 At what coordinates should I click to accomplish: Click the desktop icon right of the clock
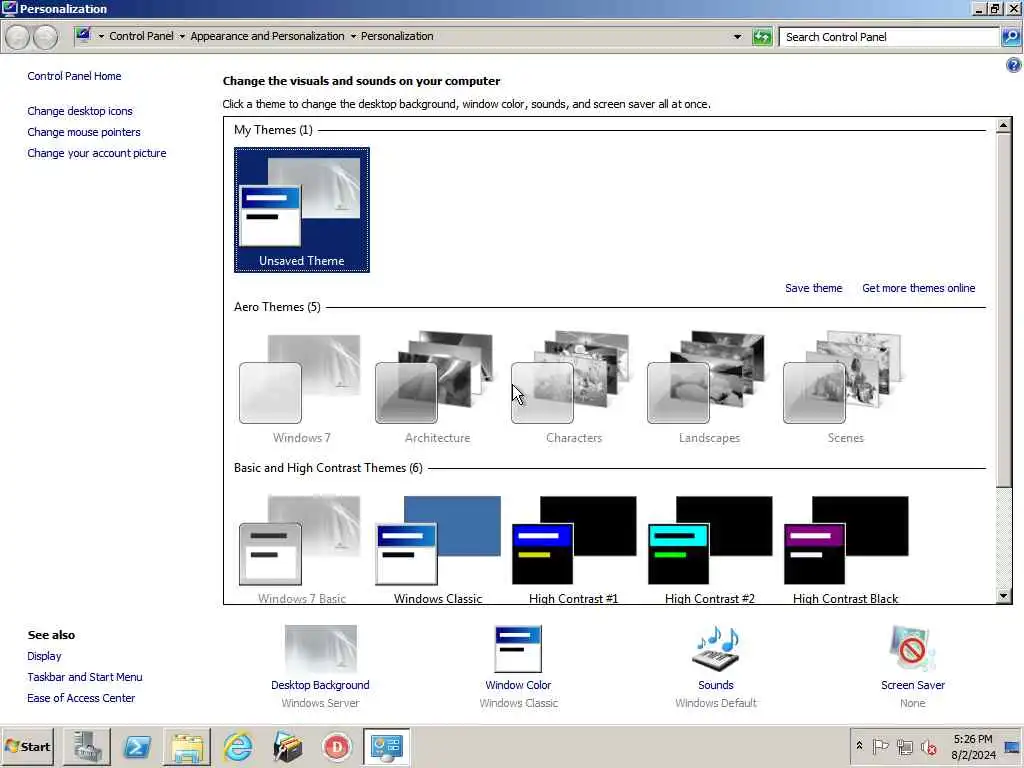[x=1012, y=747]
